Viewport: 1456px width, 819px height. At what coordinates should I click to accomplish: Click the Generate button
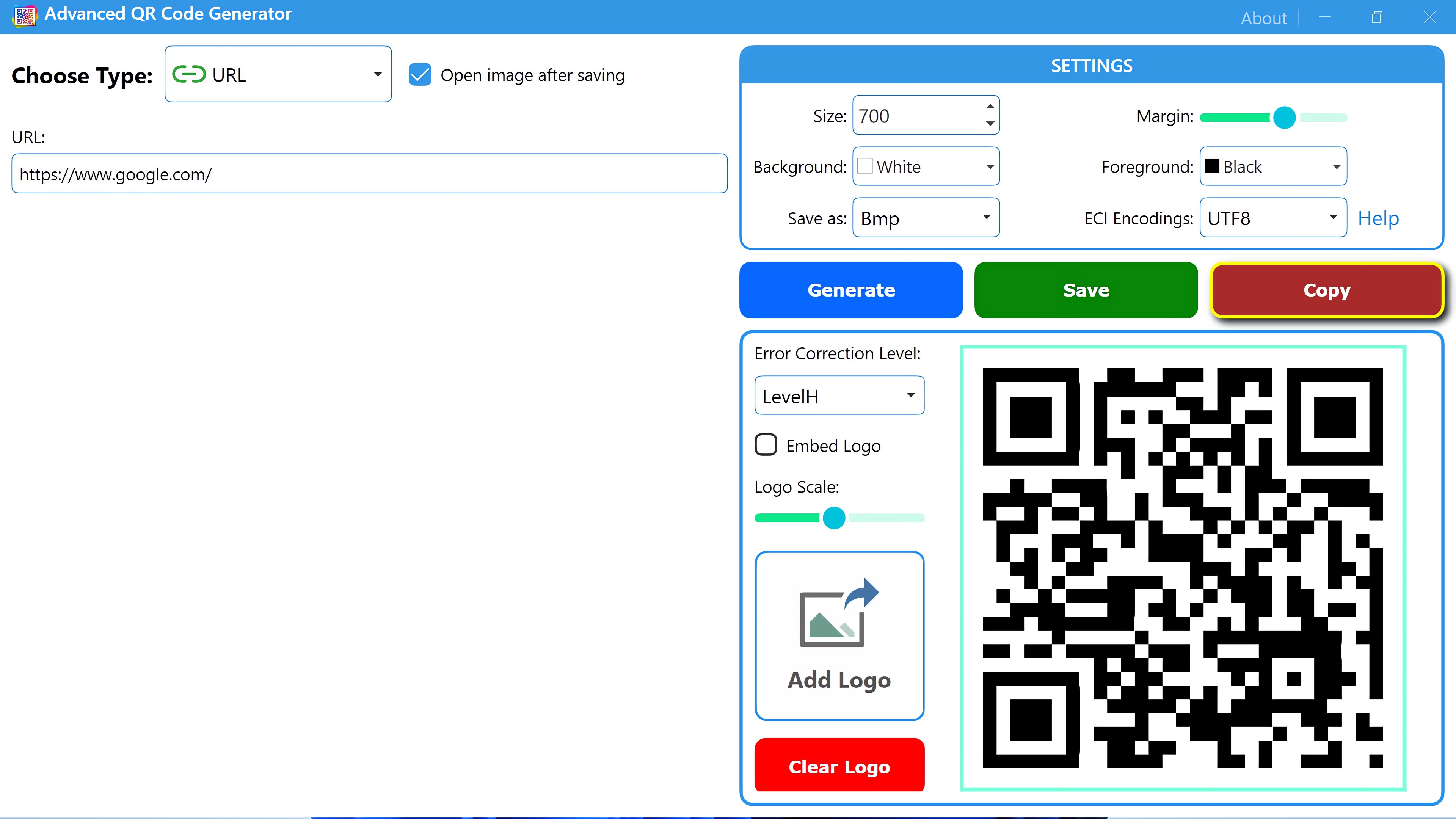tap(850, 290)
